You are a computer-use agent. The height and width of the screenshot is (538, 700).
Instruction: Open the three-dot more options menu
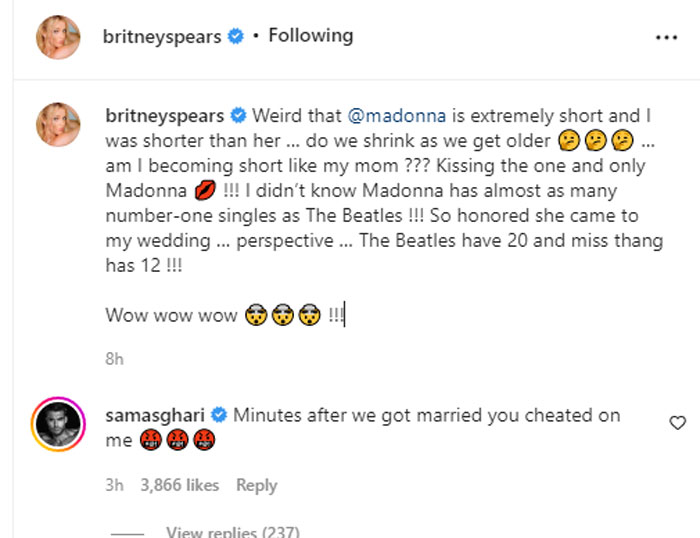click(666, 37)
